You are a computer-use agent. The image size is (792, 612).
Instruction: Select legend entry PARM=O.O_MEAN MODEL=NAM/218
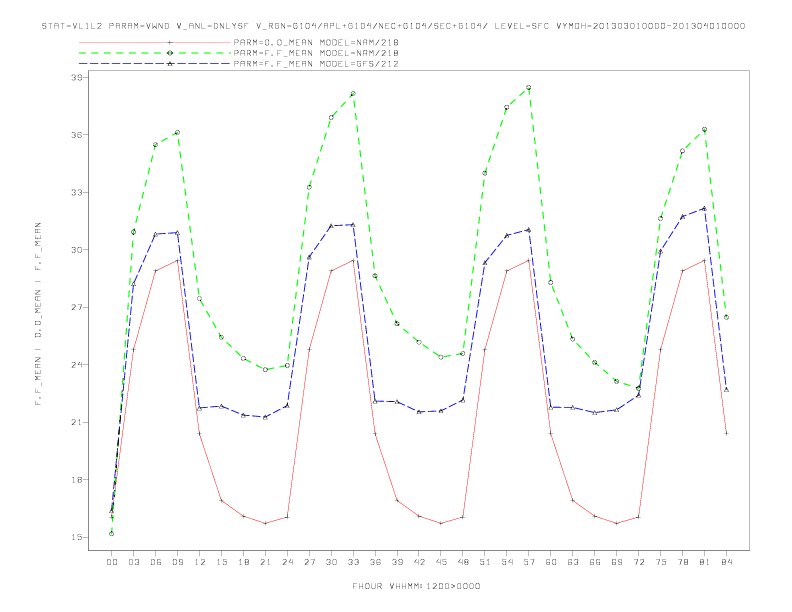pyautogui.click(x=316, y=42)
